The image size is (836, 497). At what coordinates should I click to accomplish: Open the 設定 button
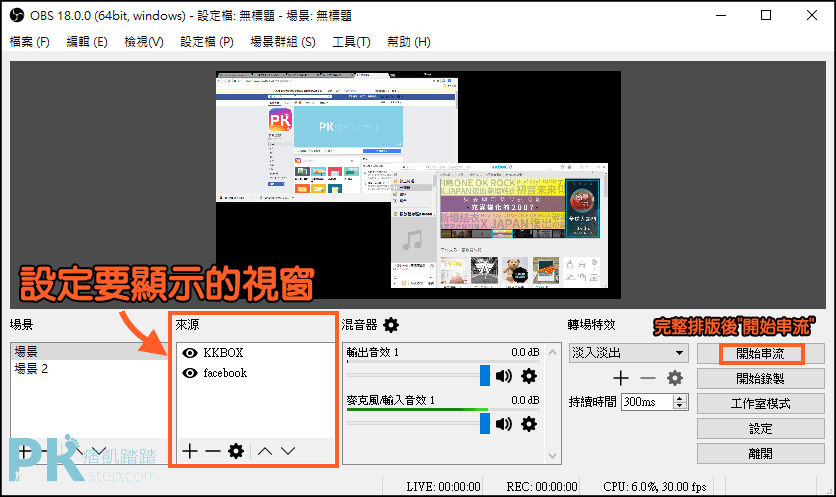(761, 429)
